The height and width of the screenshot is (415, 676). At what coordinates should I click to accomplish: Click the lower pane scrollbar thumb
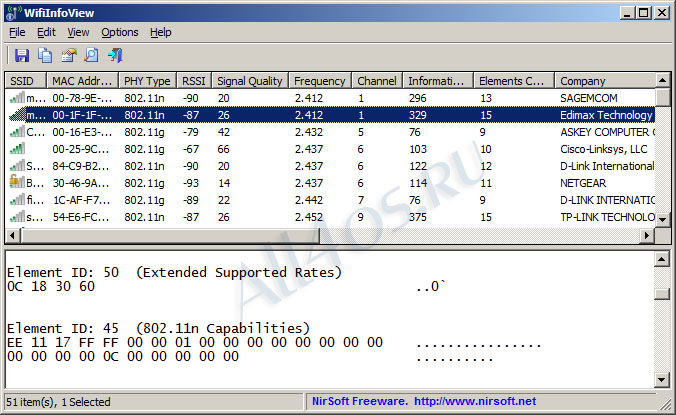(662, 293)
